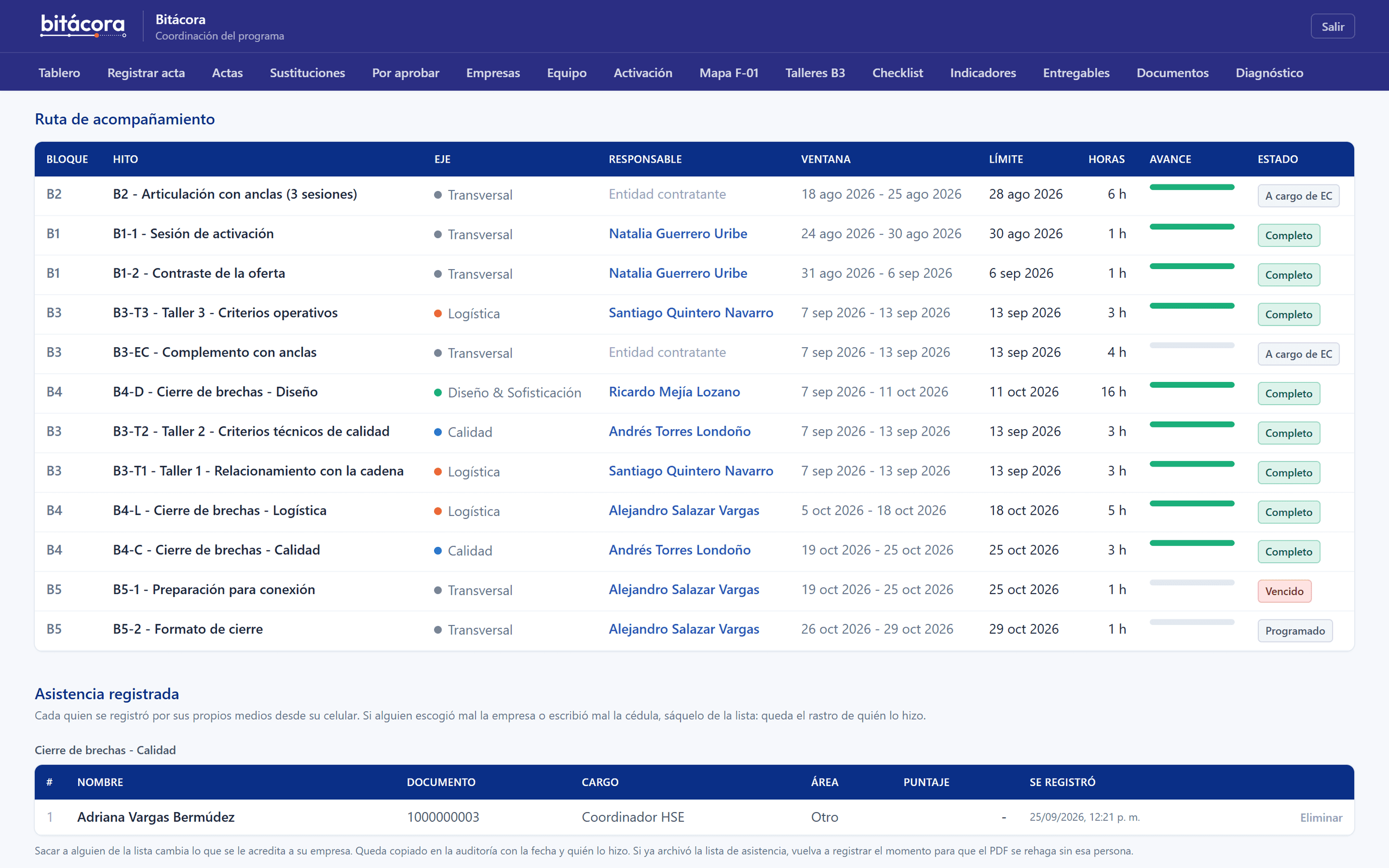The width and height of the screenshot is (1389, 868).
Task: Click Diseño & Sofisticación eje label
Action: tap(514, 393)
